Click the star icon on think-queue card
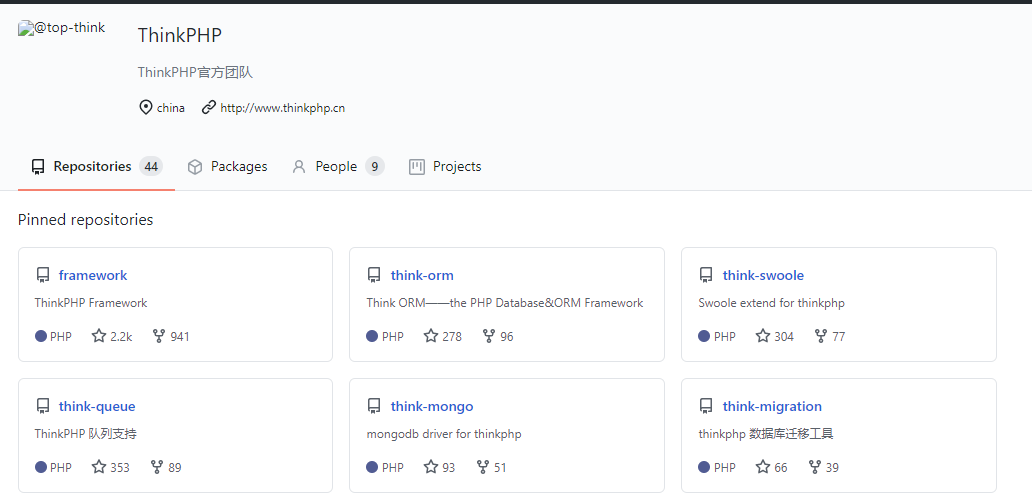Viewport: 1032px width, 502px height. pyautogui.click(x=99, y=467)
